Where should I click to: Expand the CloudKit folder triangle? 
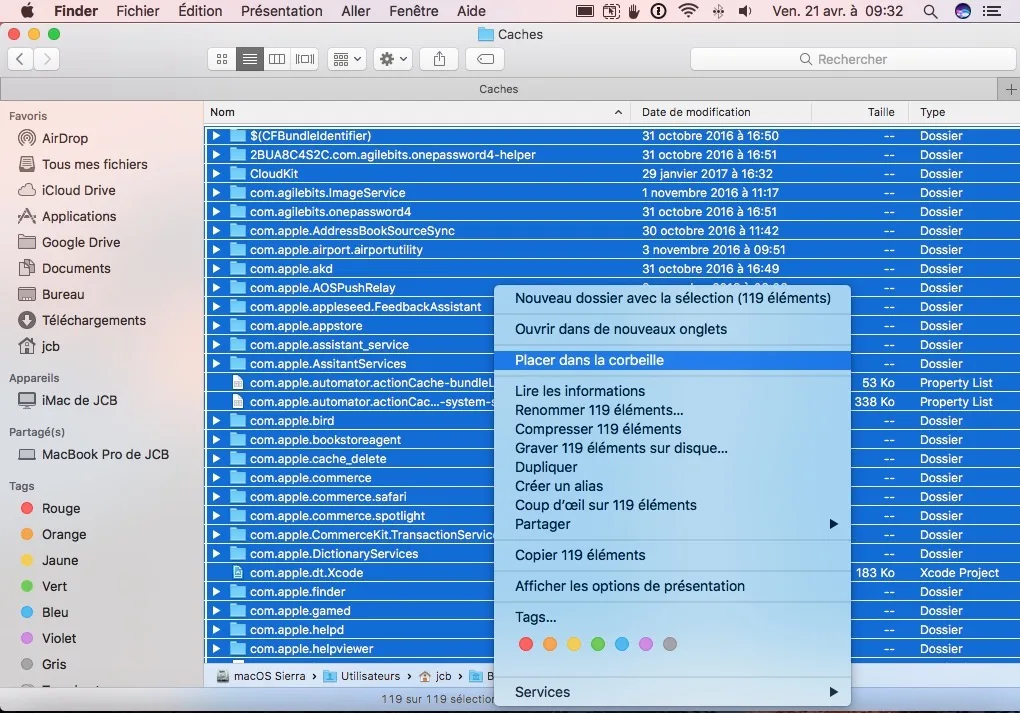[x=216, y=174]
